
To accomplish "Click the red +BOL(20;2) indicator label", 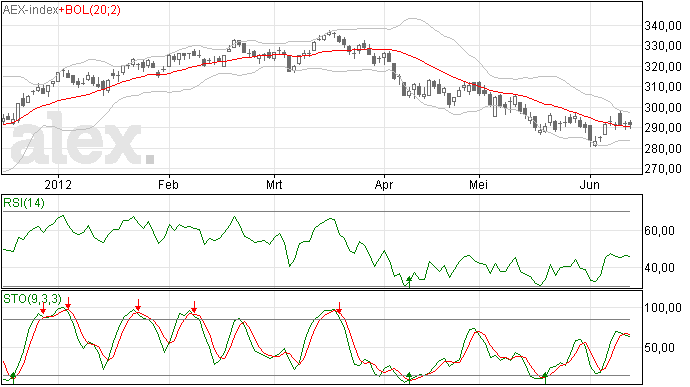I will 90,9.
